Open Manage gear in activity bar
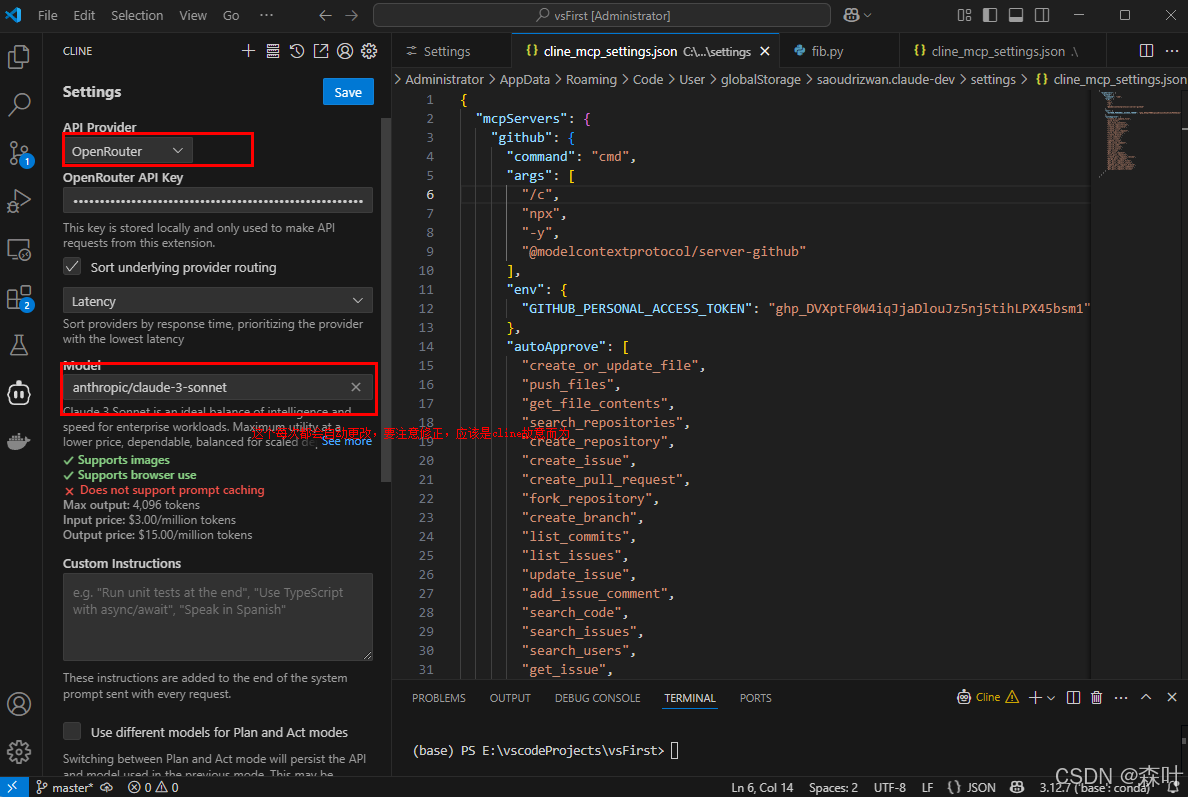1188x797 pixels. coord(19,752)
